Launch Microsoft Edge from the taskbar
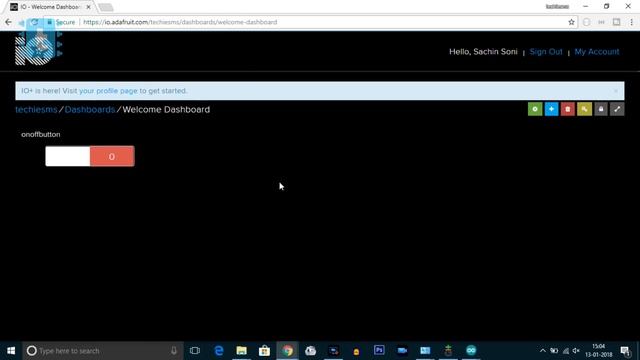Viewport: 640px width, 360px height. (x=219, y=351)
